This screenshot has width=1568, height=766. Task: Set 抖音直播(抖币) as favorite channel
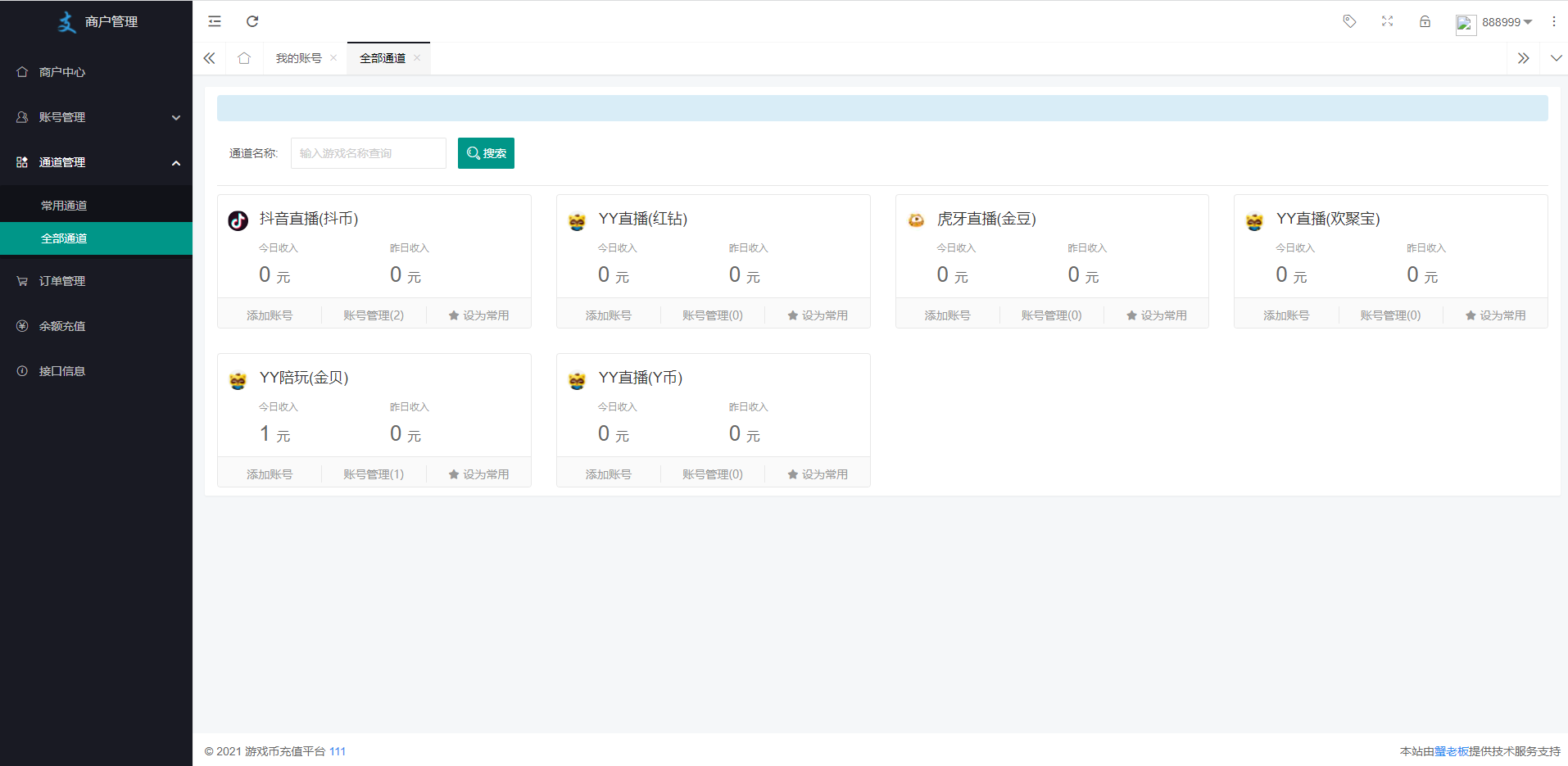[478, 314]
